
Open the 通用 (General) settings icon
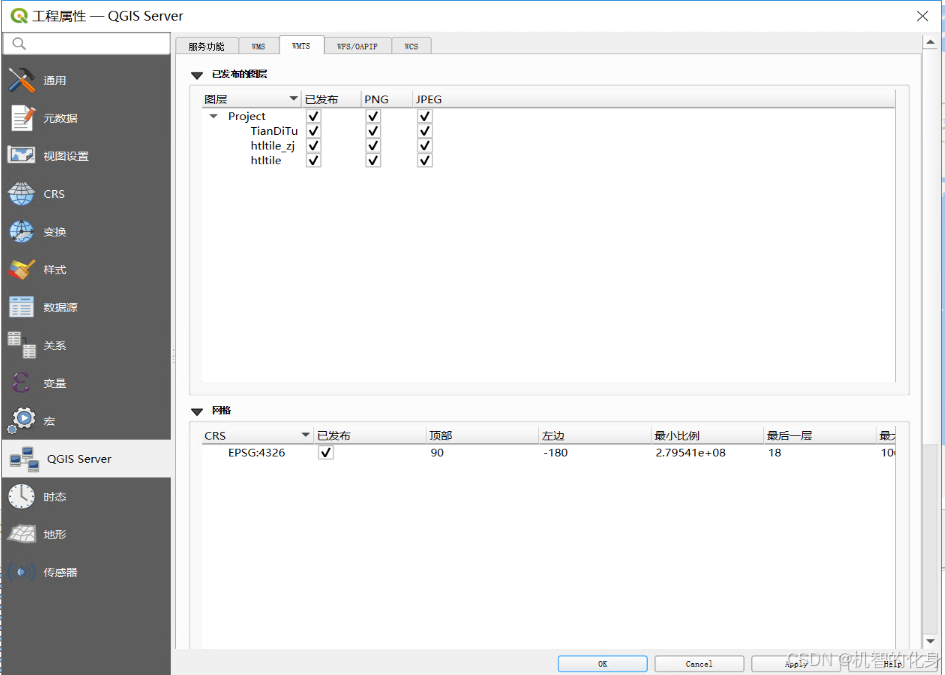tap(22, 80)
